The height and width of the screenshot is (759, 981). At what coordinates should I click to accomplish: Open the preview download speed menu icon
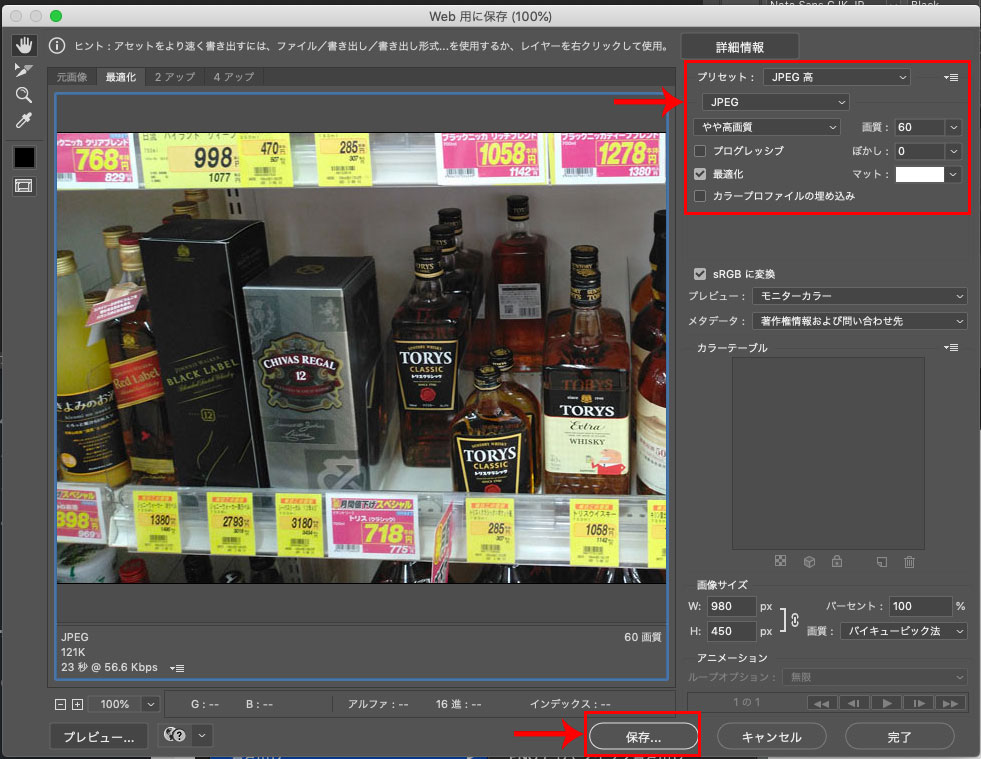click(x=177, y=668)
